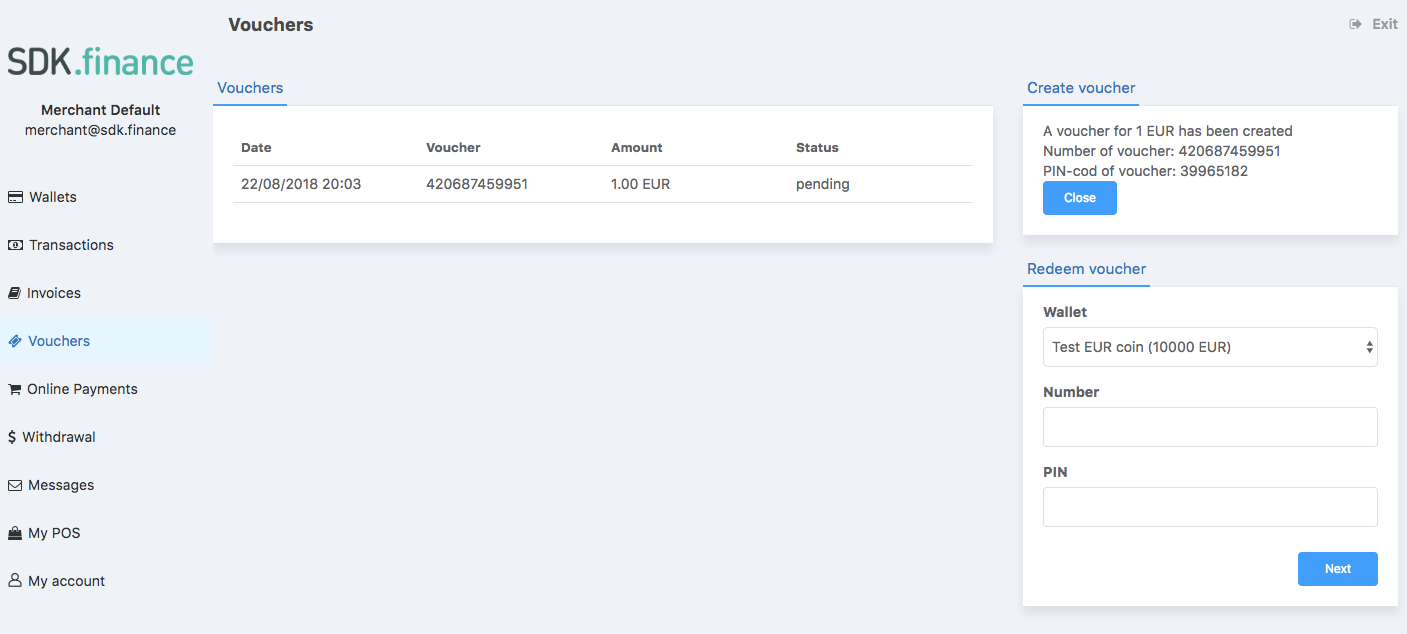Viewport: 1407px width, 634px height.
Task: Click the My POS bag icon
Action: point(15,533)
